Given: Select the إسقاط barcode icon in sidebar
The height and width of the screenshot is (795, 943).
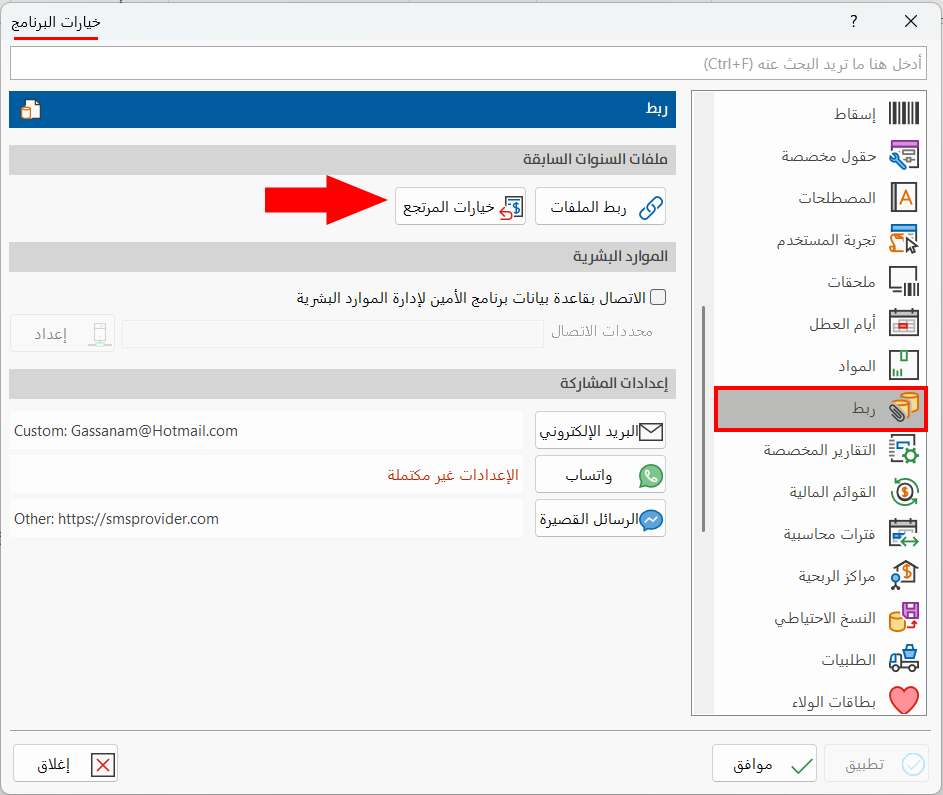Looking at the screenshot, I should click(905, 113).
